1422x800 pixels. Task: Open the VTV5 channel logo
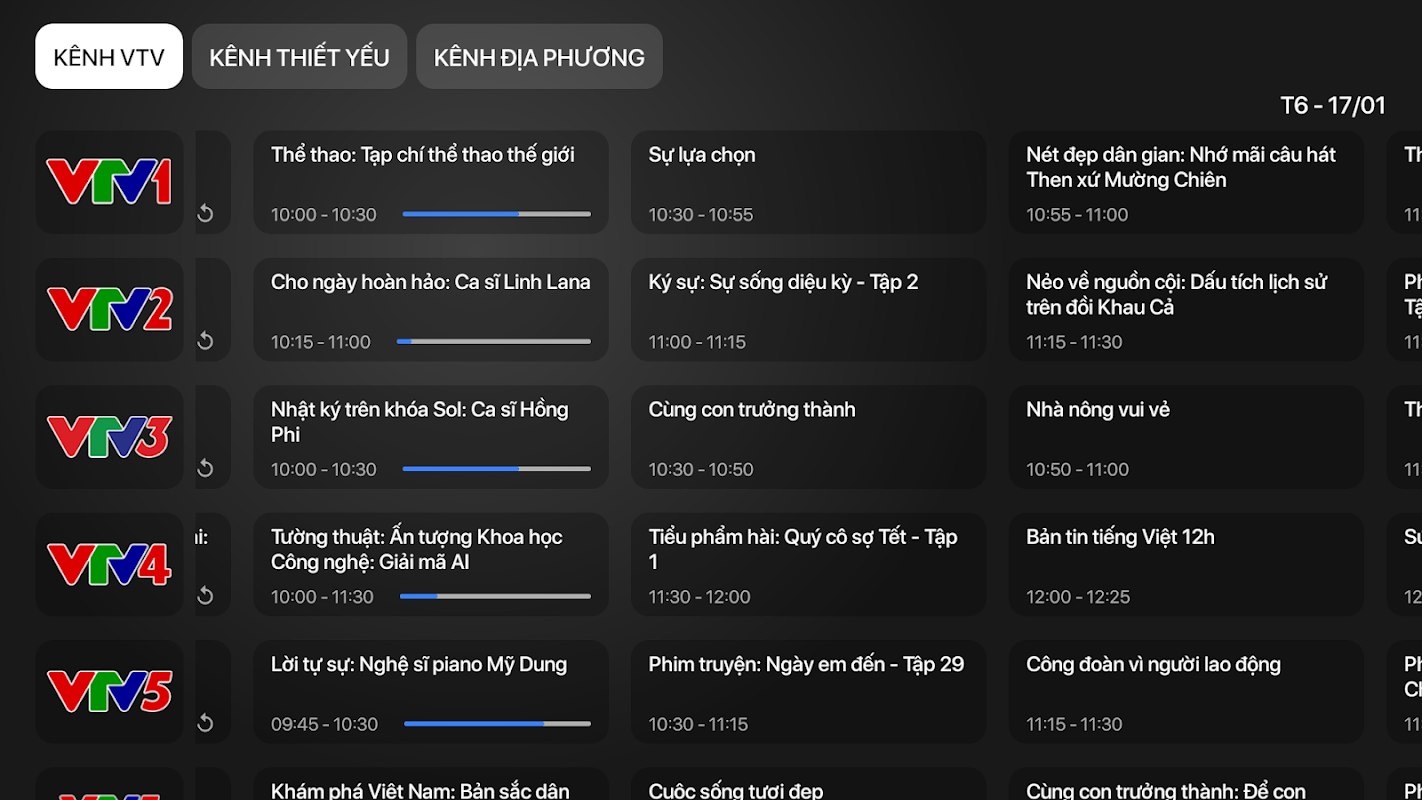pos(109,691)
